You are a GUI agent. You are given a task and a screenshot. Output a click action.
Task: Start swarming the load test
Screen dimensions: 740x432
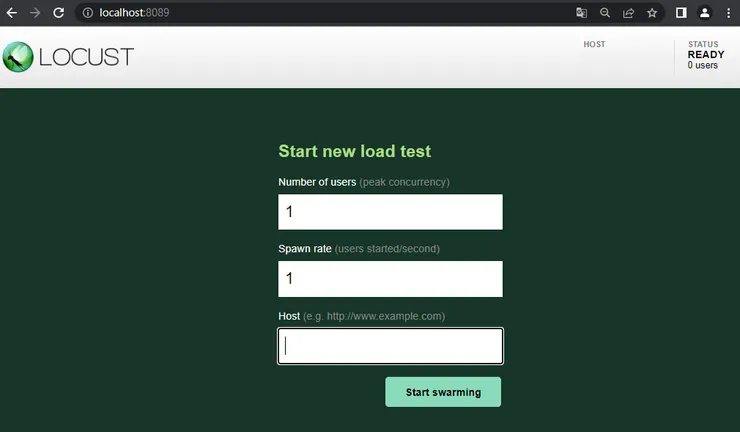pyautogui.click(x=443, y=392)
